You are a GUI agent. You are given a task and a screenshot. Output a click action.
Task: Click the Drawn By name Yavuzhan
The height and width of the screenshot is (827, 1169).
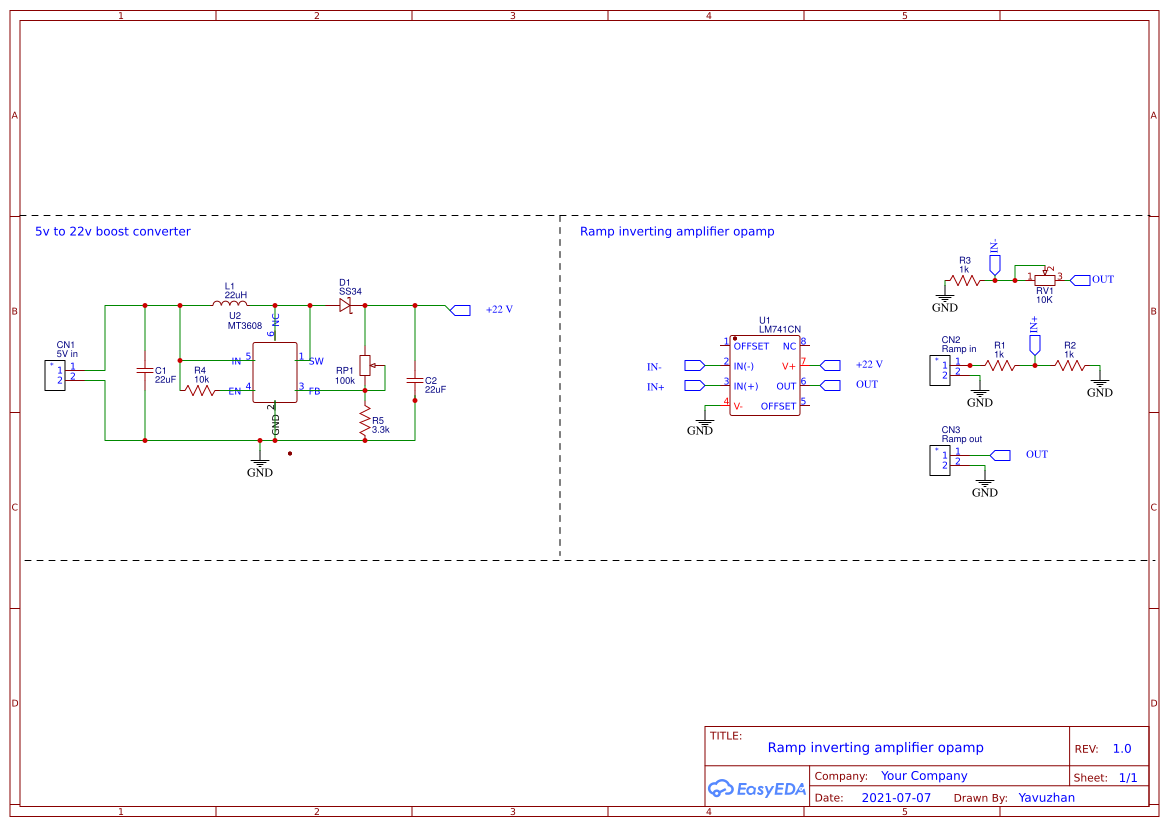(x=1047, y=797)
